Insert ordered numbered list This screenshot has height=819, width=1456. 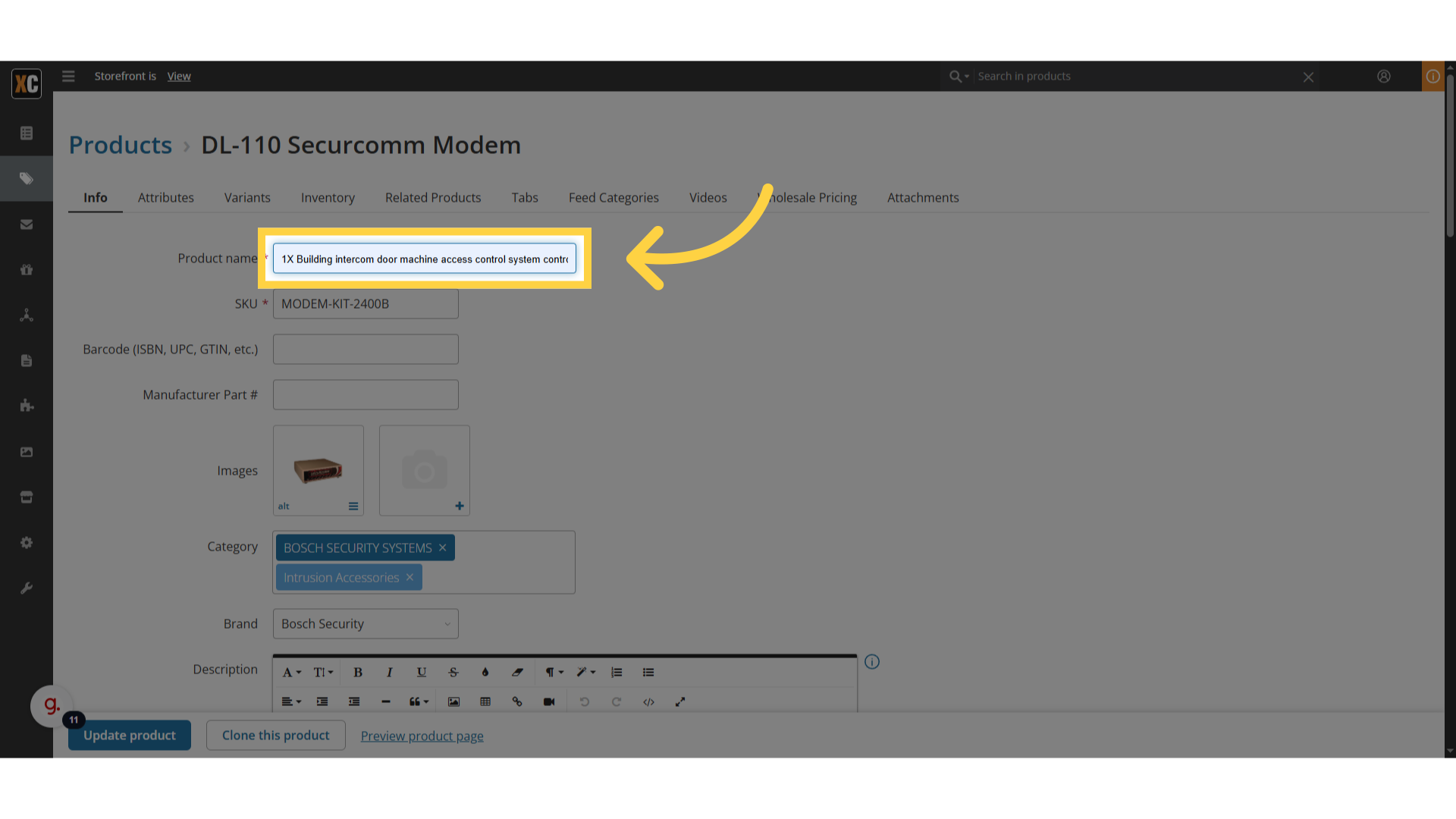(617, 673)
